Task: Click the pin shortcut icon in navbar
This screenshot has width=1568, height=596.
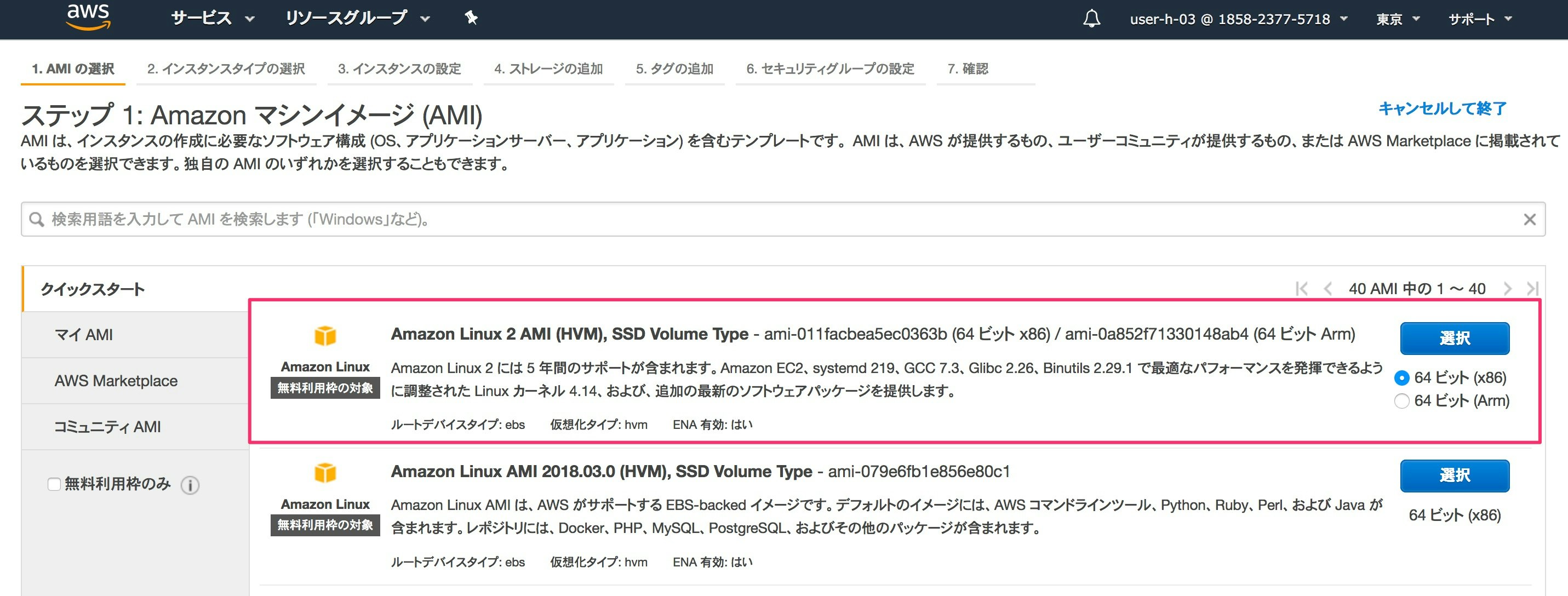Action: 471,18
